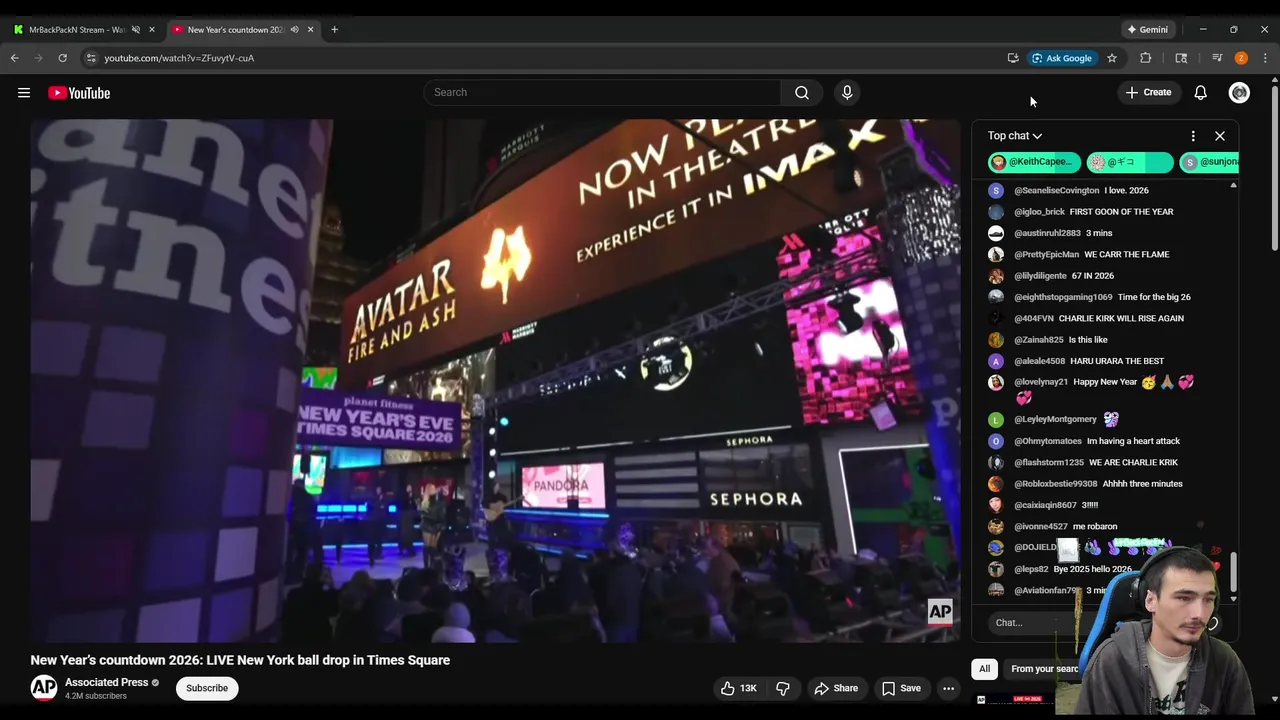Switch to MrBackPackN Stream tab

point(74,29)
